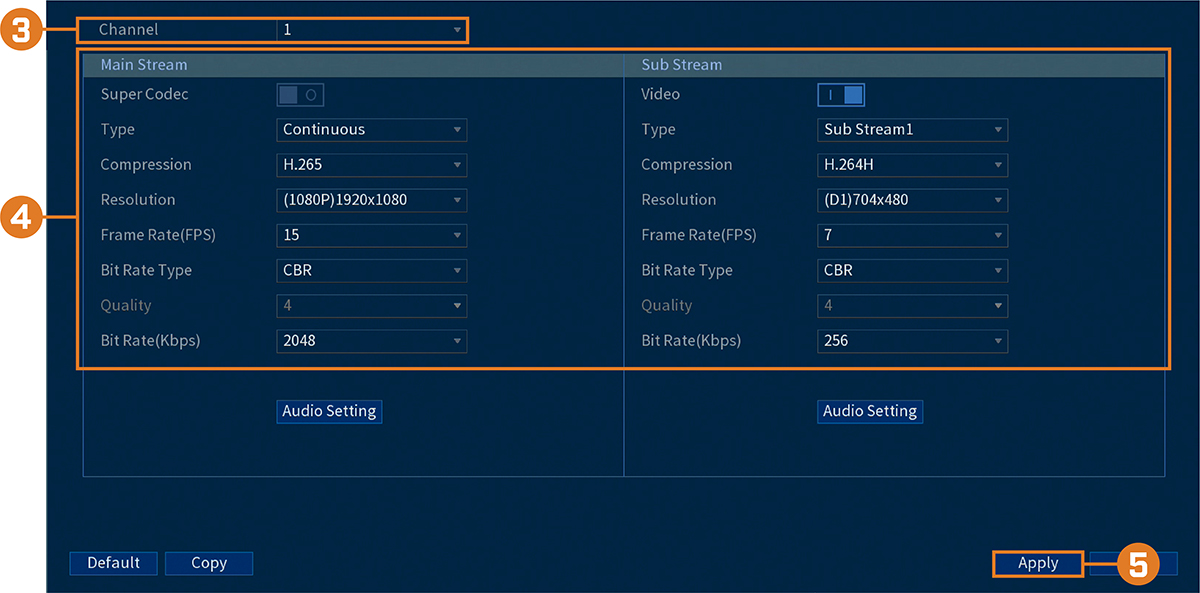Viewport: 1200px width, 593px height.
Task: Open the Channel dropdown
Action: pyautogui.click(x=372, y=30)
